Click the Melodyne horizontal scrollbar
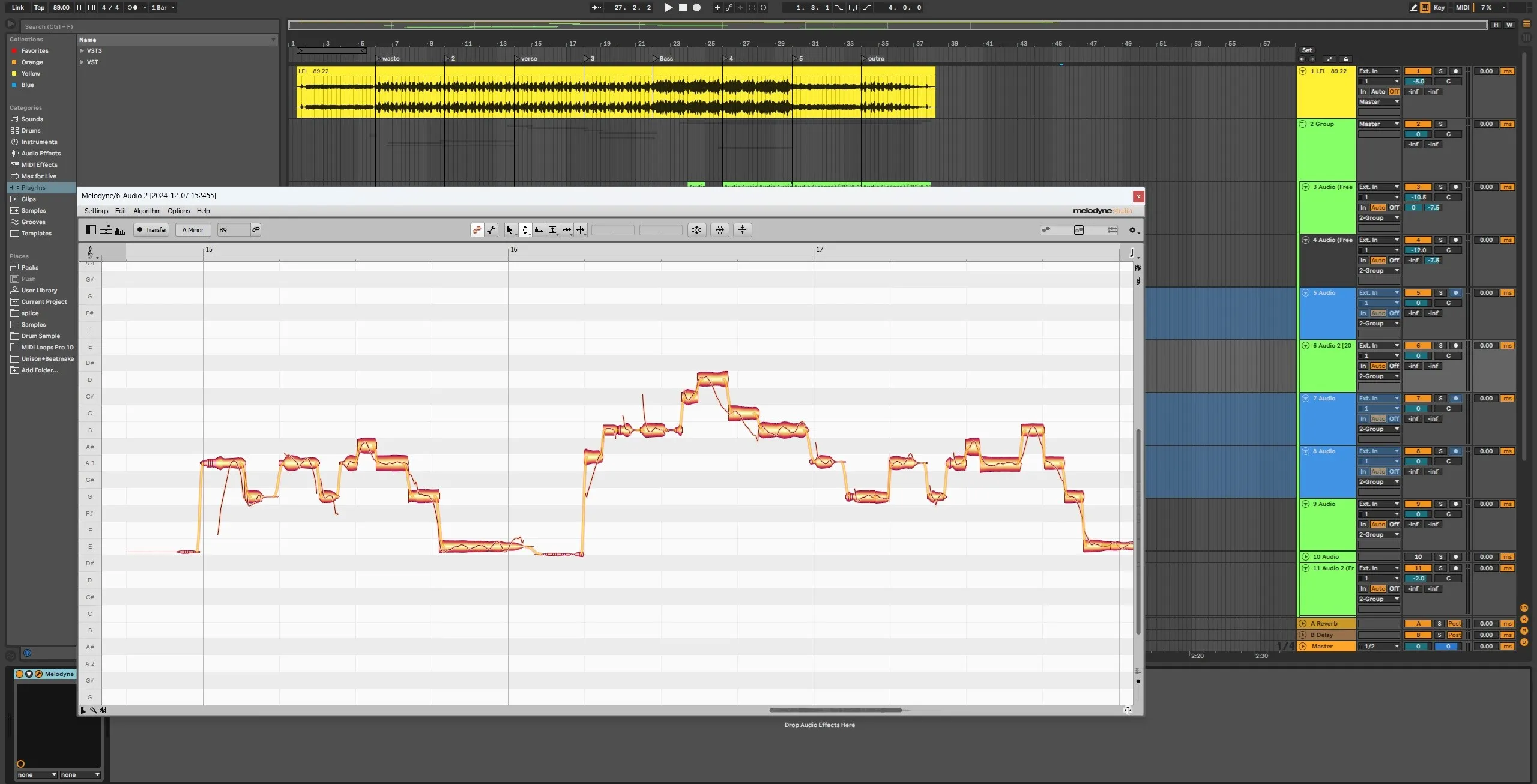The width and height of the screenshot is (1537, 784). pyautogui.click(x=836, y=710)
